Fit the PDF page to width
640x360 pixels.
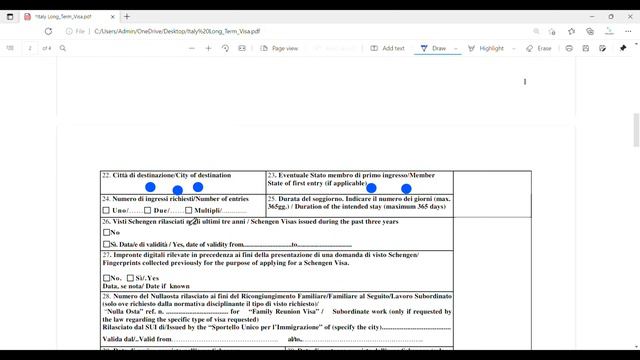[242, 48]
